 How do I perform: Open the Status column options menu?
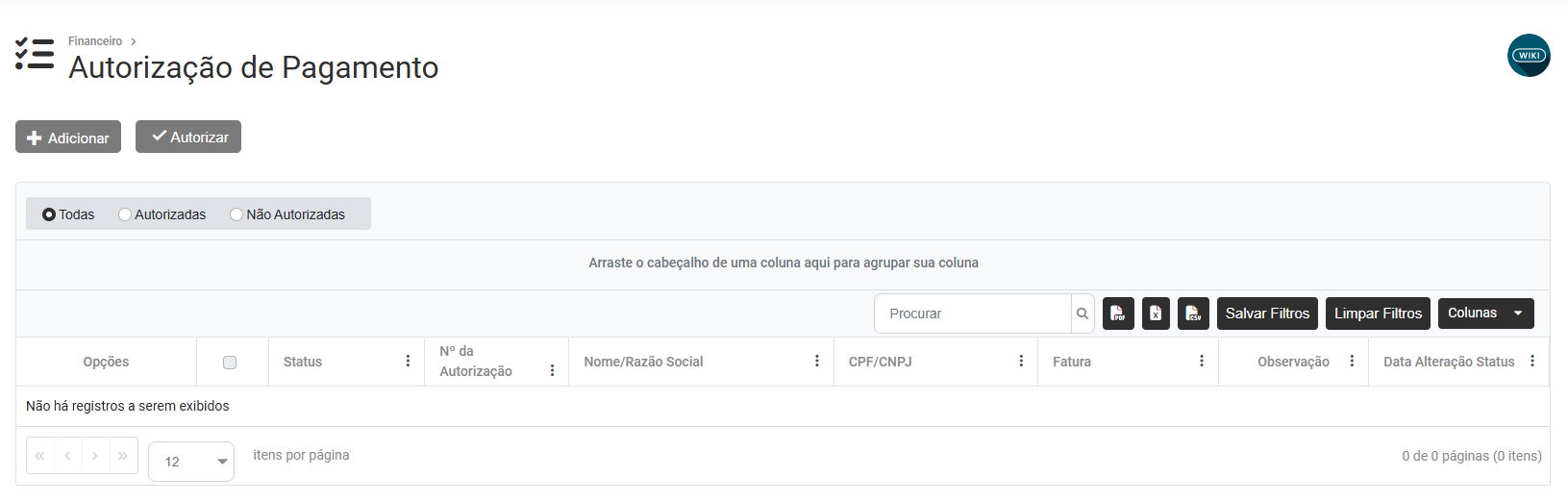tap(408, 362)
